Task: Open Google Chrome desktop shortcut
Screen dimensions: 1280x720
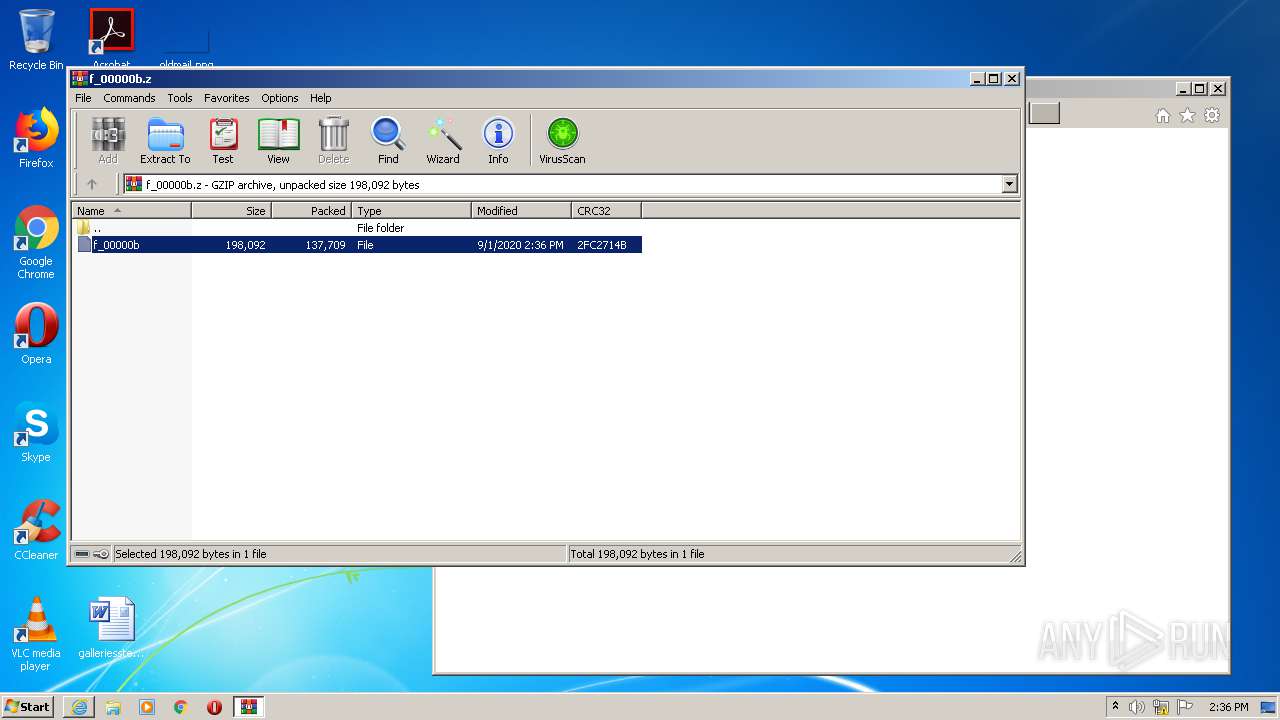Action: click(x=36, y=242)
